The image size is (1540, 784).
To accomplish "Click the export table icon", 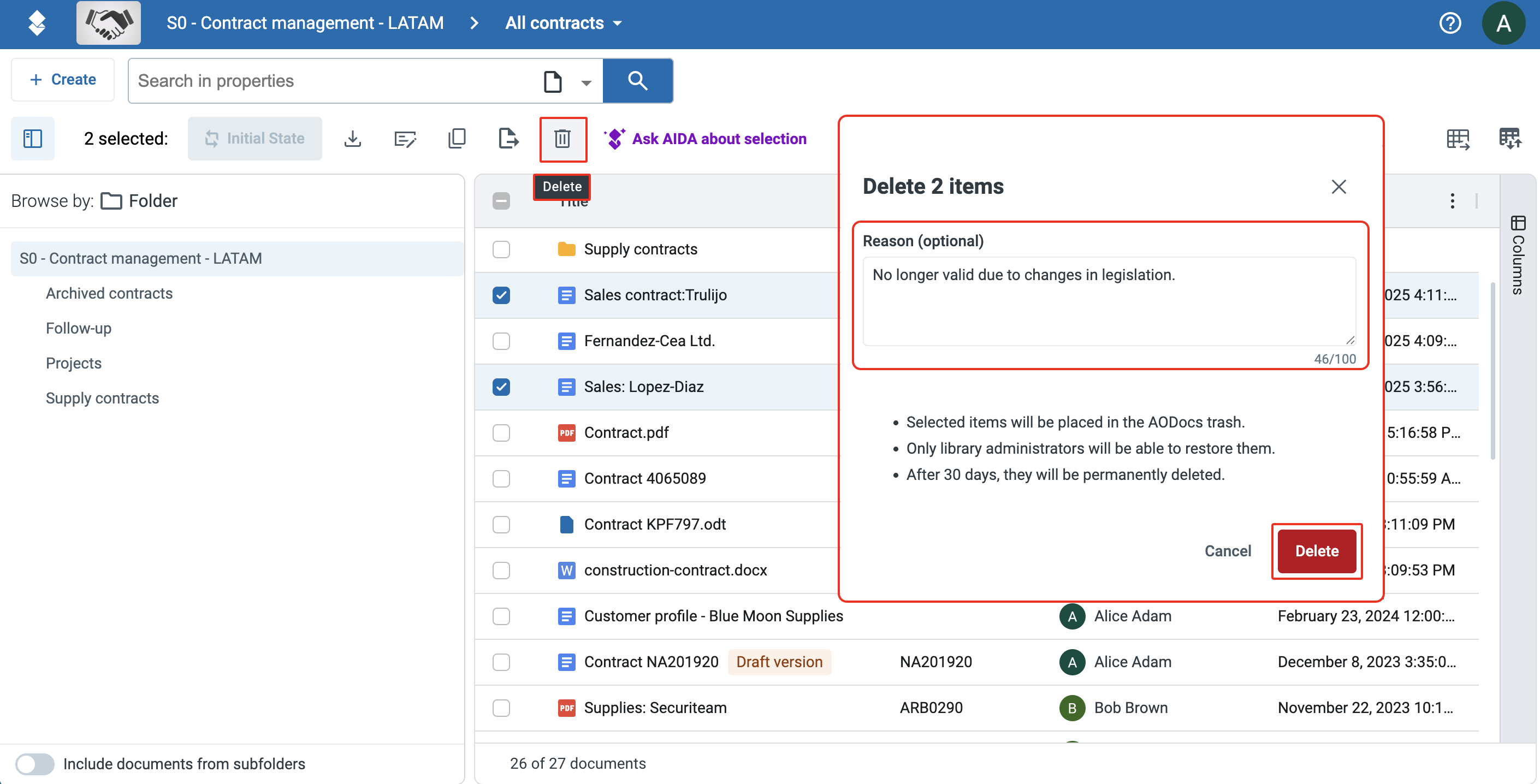I will 1458,139.
